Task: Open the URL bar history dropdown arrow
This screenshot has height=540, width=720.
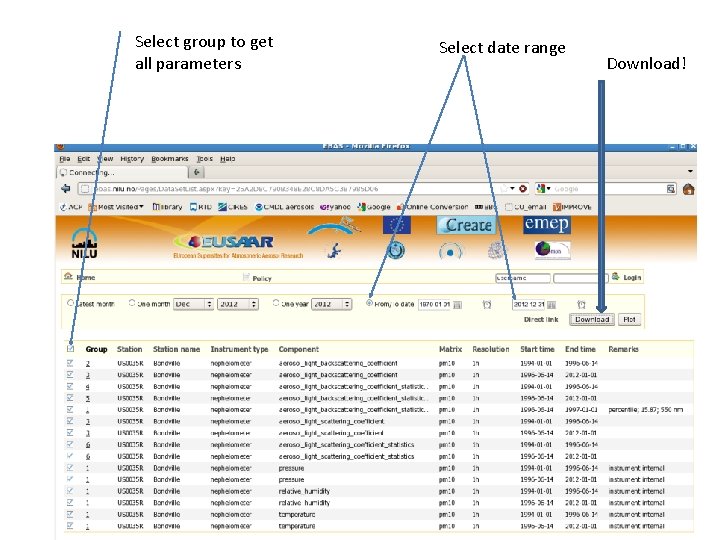Action: point(512,189)
